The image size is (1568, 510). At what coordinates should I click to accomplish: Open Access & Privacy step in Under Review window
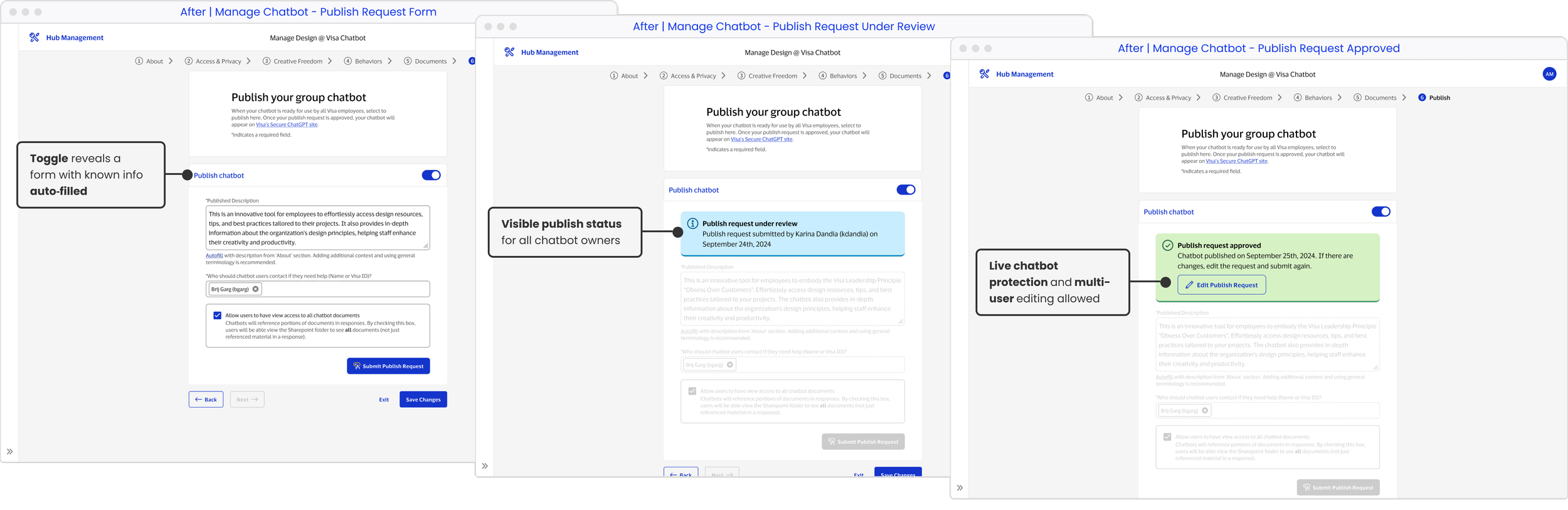688,76
